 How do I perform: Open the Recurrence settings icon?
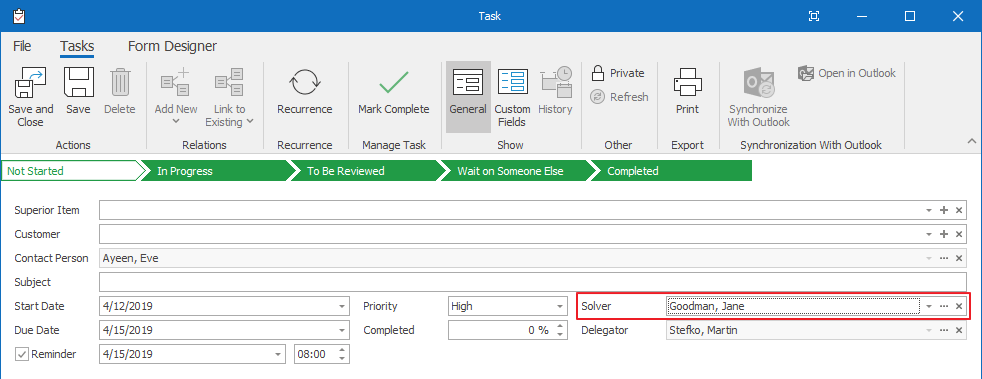[305, 82]
